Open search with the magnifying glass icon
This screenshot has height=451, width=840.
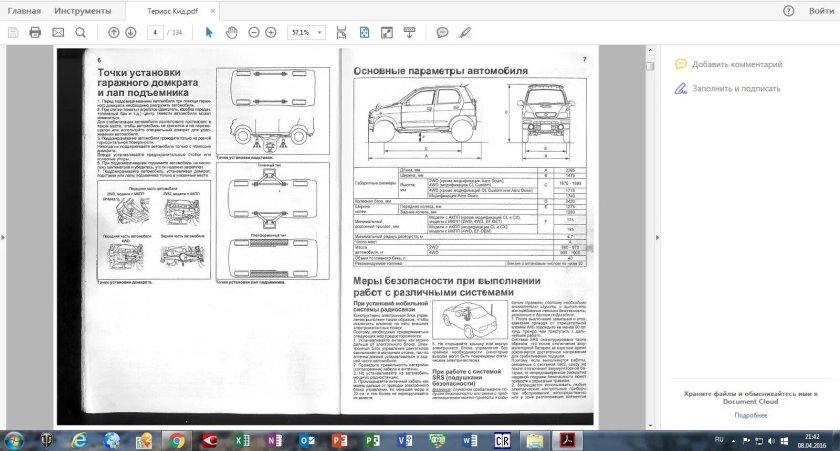pos(80,32)
